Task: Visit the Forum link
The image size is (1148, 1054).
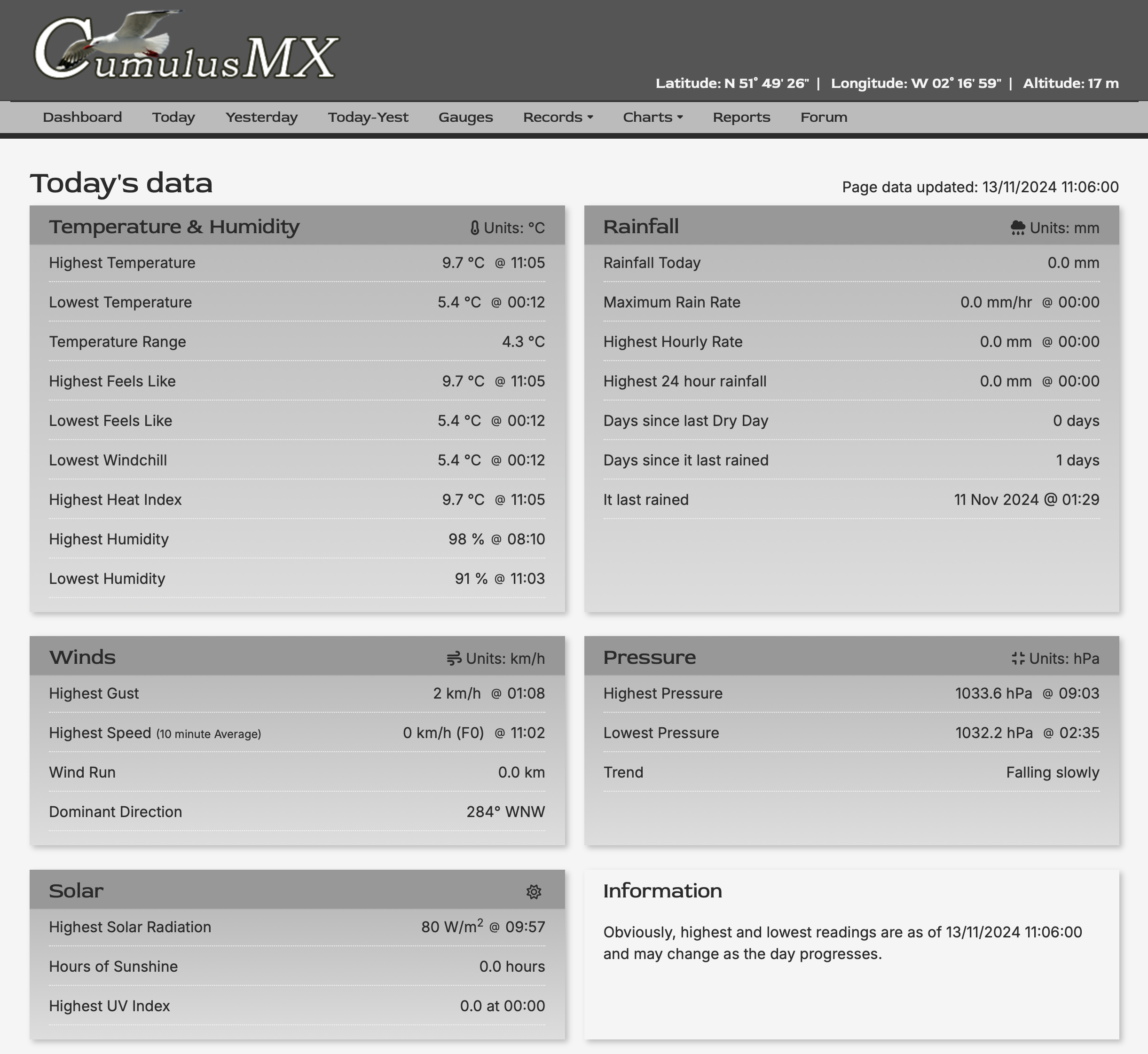Action: point(824,118)
